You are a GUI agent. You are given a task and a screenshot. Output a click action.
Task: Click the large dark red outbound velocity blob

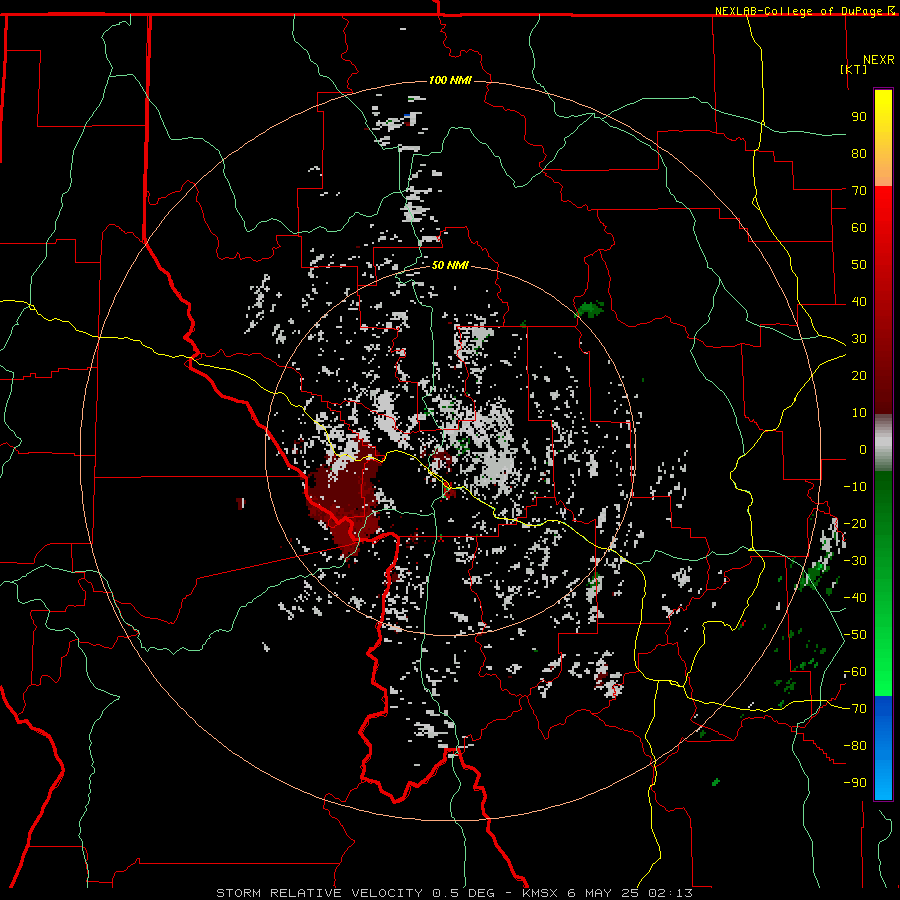(343, 495)
